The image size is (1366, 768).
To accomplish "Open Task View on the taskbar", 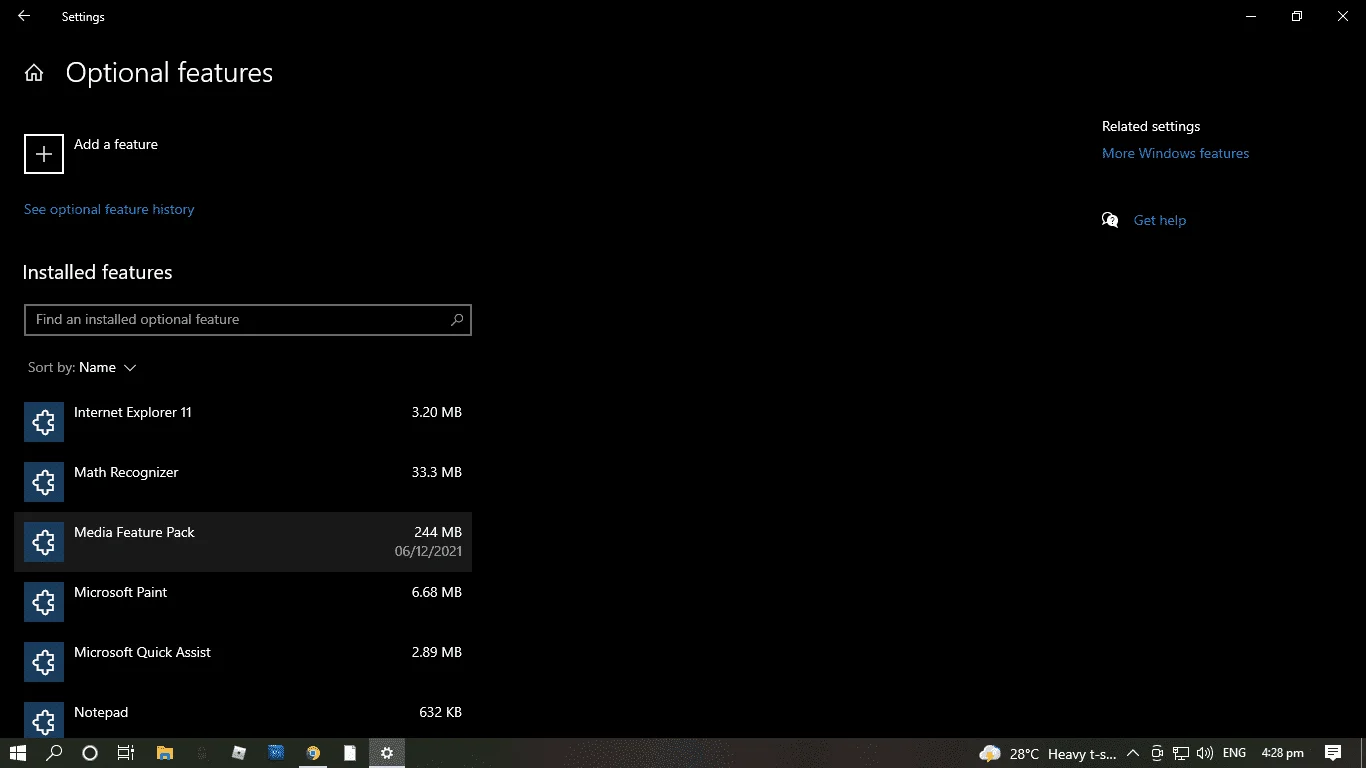I will (x=126, y=753).
